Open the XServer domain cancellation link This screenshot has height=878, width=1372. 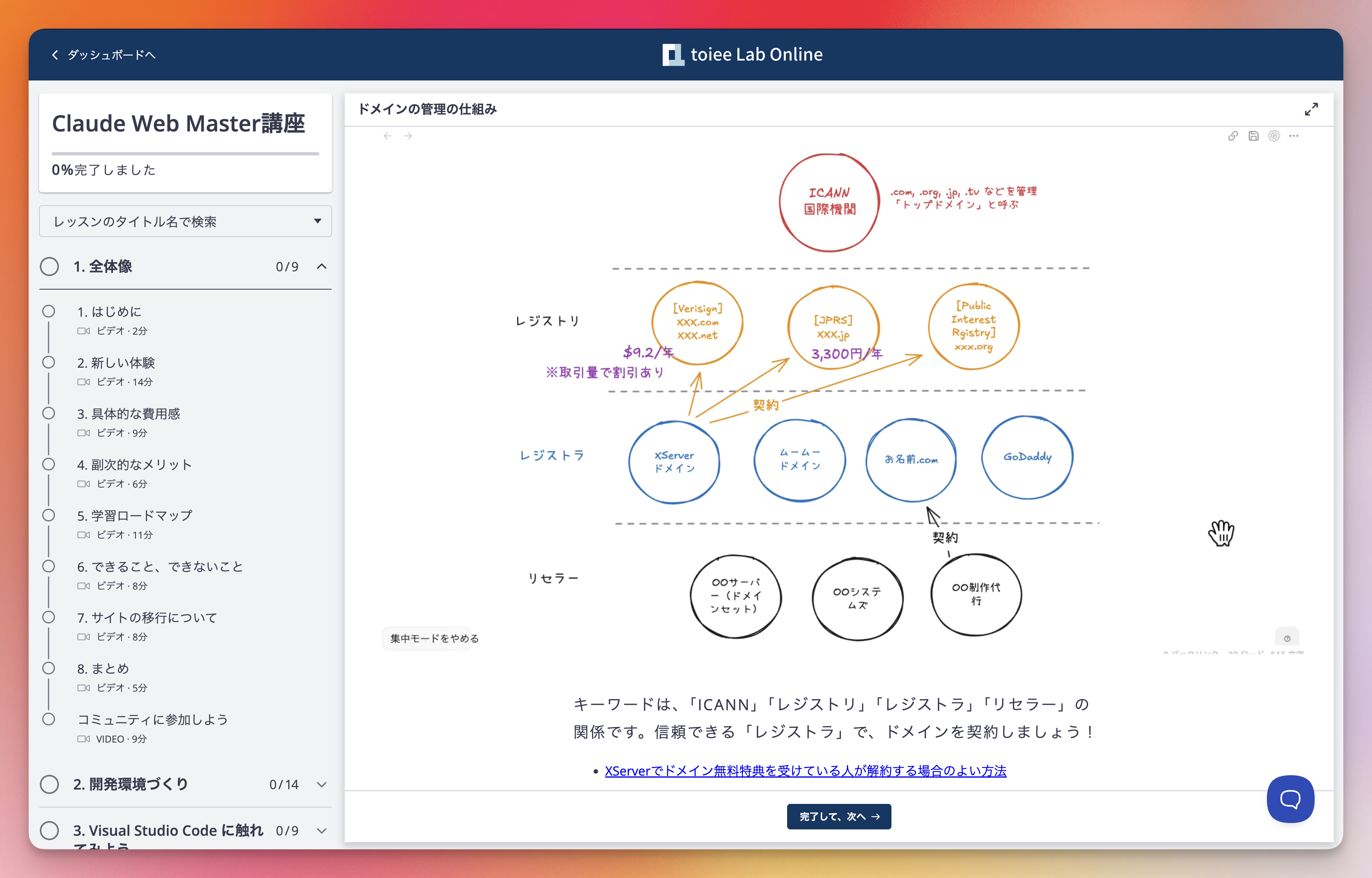805,771
